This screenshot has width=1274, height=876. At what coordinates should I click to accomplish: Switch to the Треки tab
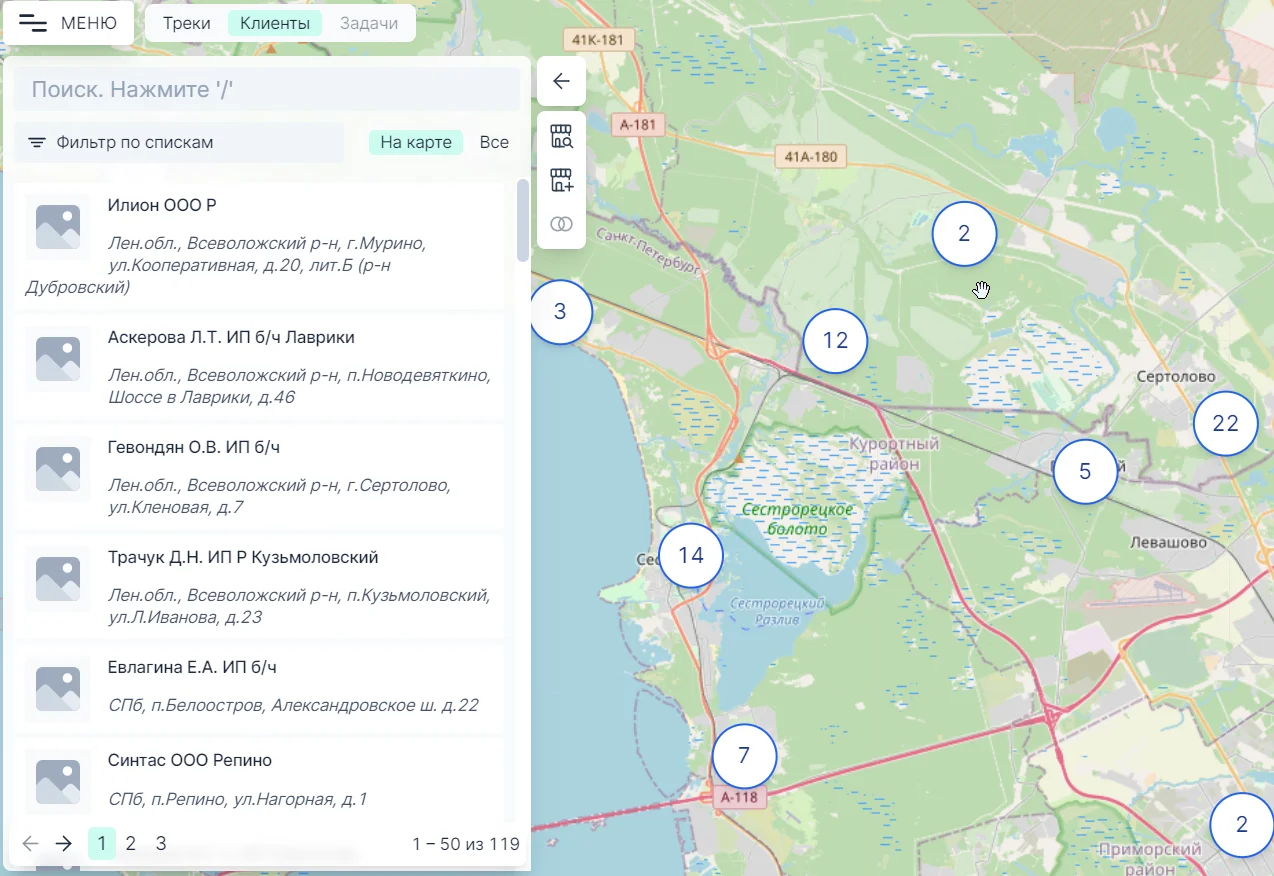click(187, 23)
